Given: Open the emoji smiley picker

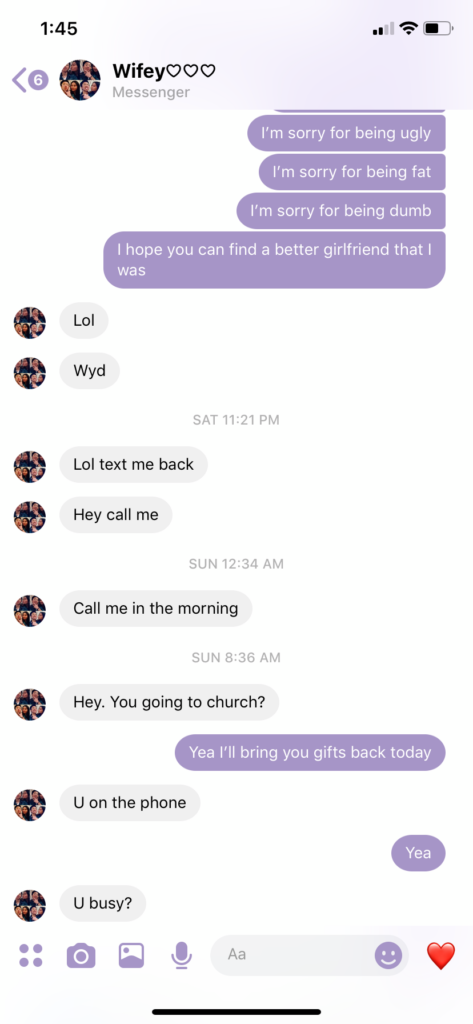Looking at the screenshot, I should pyautogui.click(x=388, y=955).
